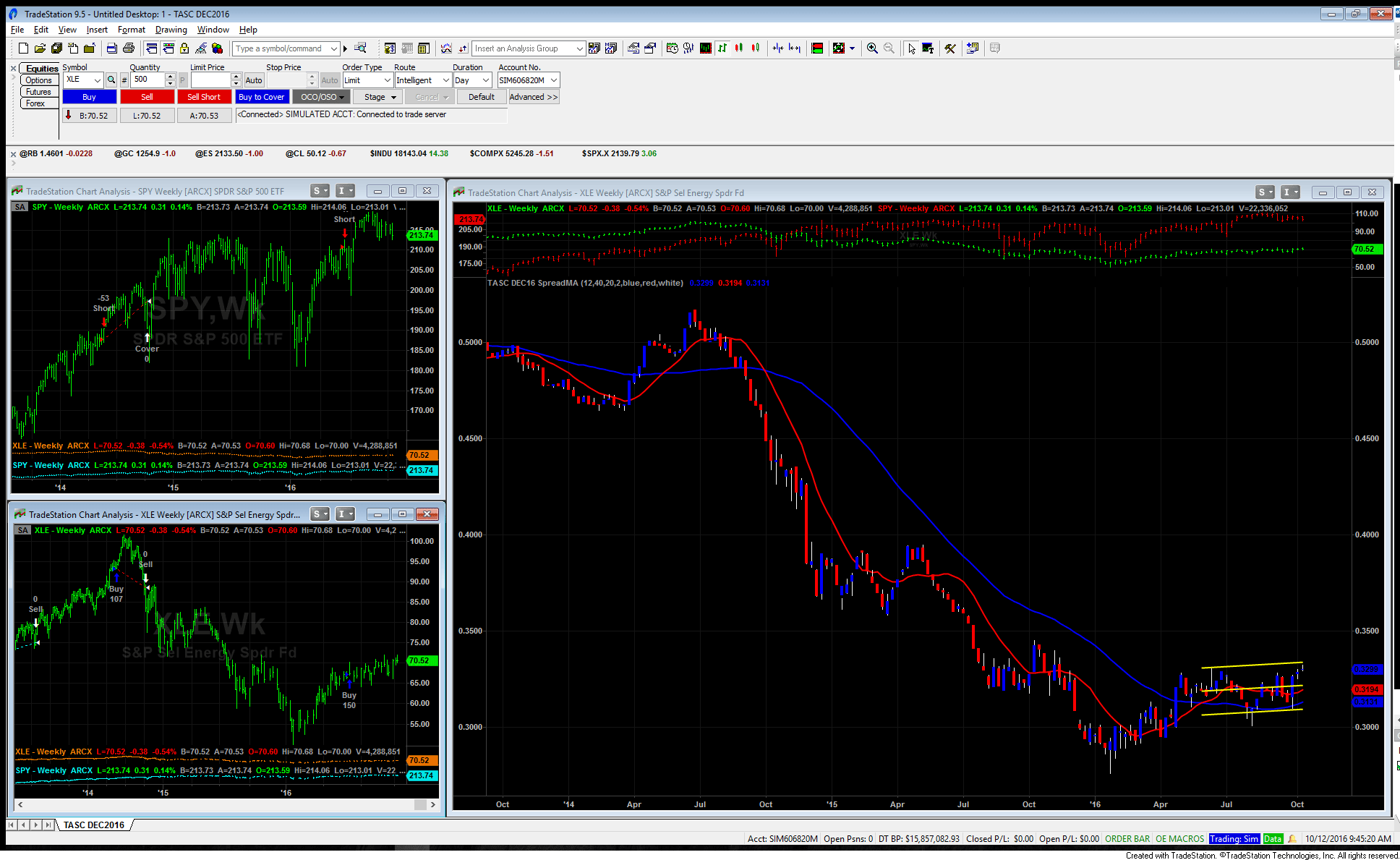Click the Limit Price input field
The image size is (1400, 860).
tap(210, 80)
